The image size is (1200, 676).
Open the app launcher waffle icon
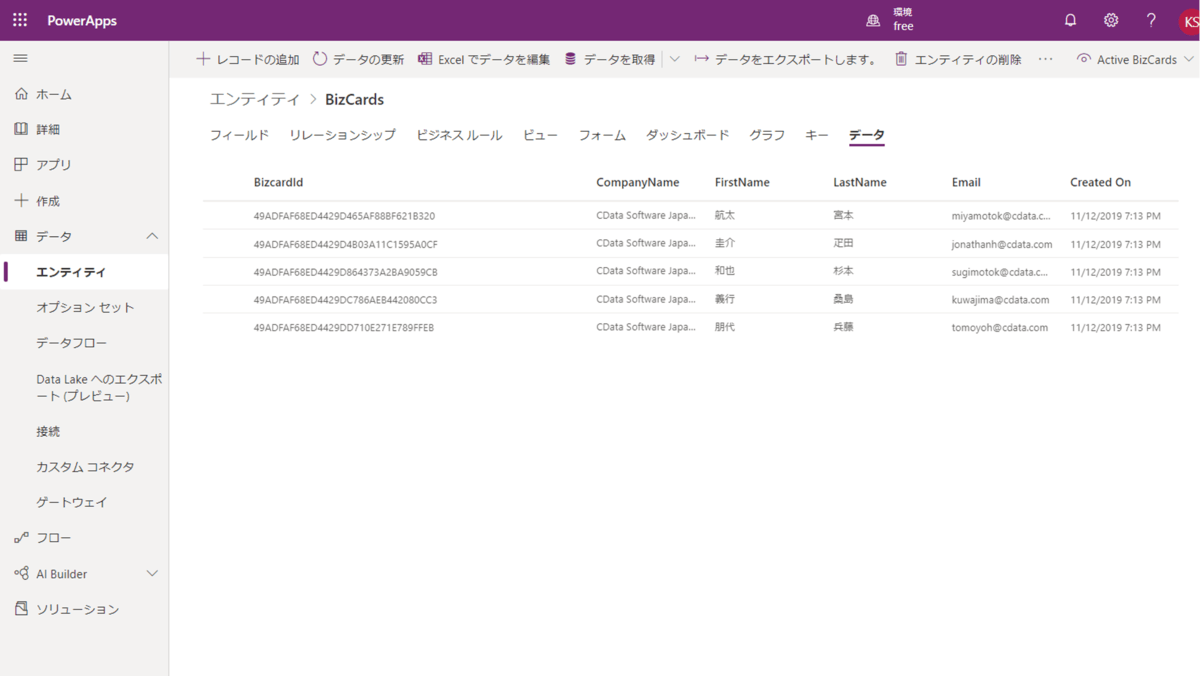tap(20, 20)
